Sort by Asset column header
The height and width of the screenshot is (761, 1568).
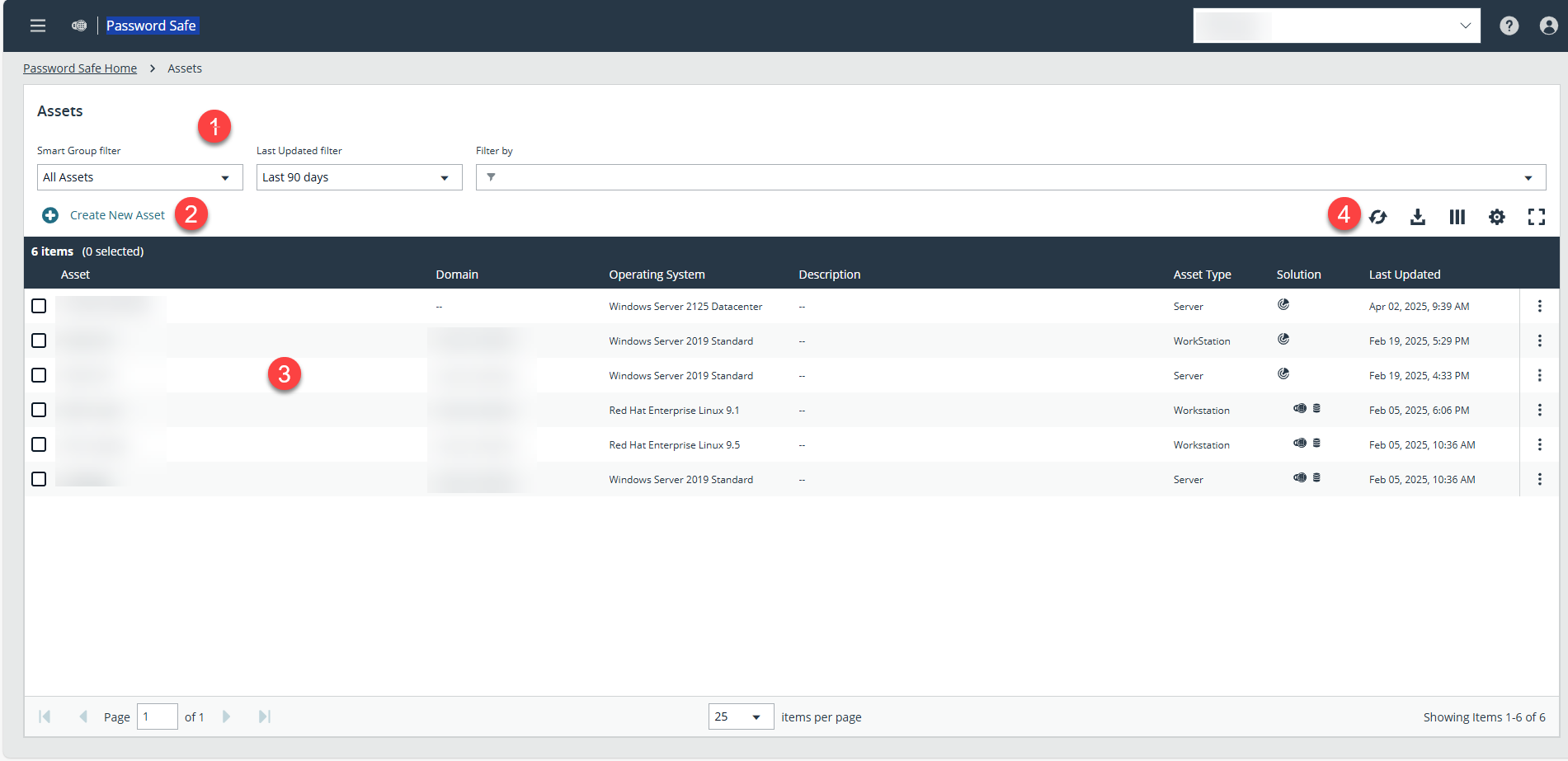[75, 275]
